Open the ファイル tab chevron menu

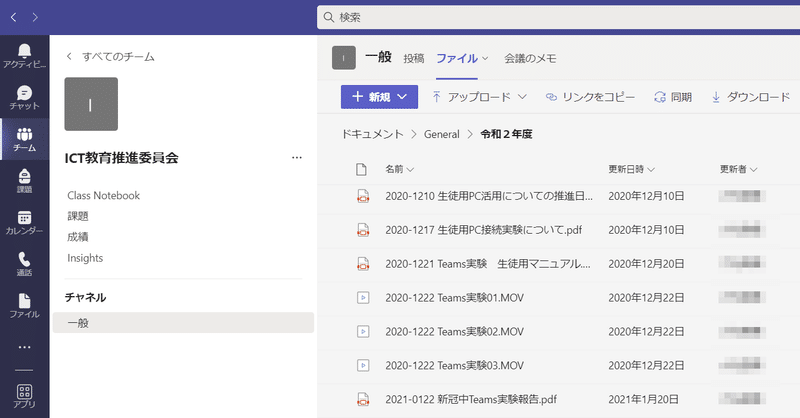[x=485, y=58]
